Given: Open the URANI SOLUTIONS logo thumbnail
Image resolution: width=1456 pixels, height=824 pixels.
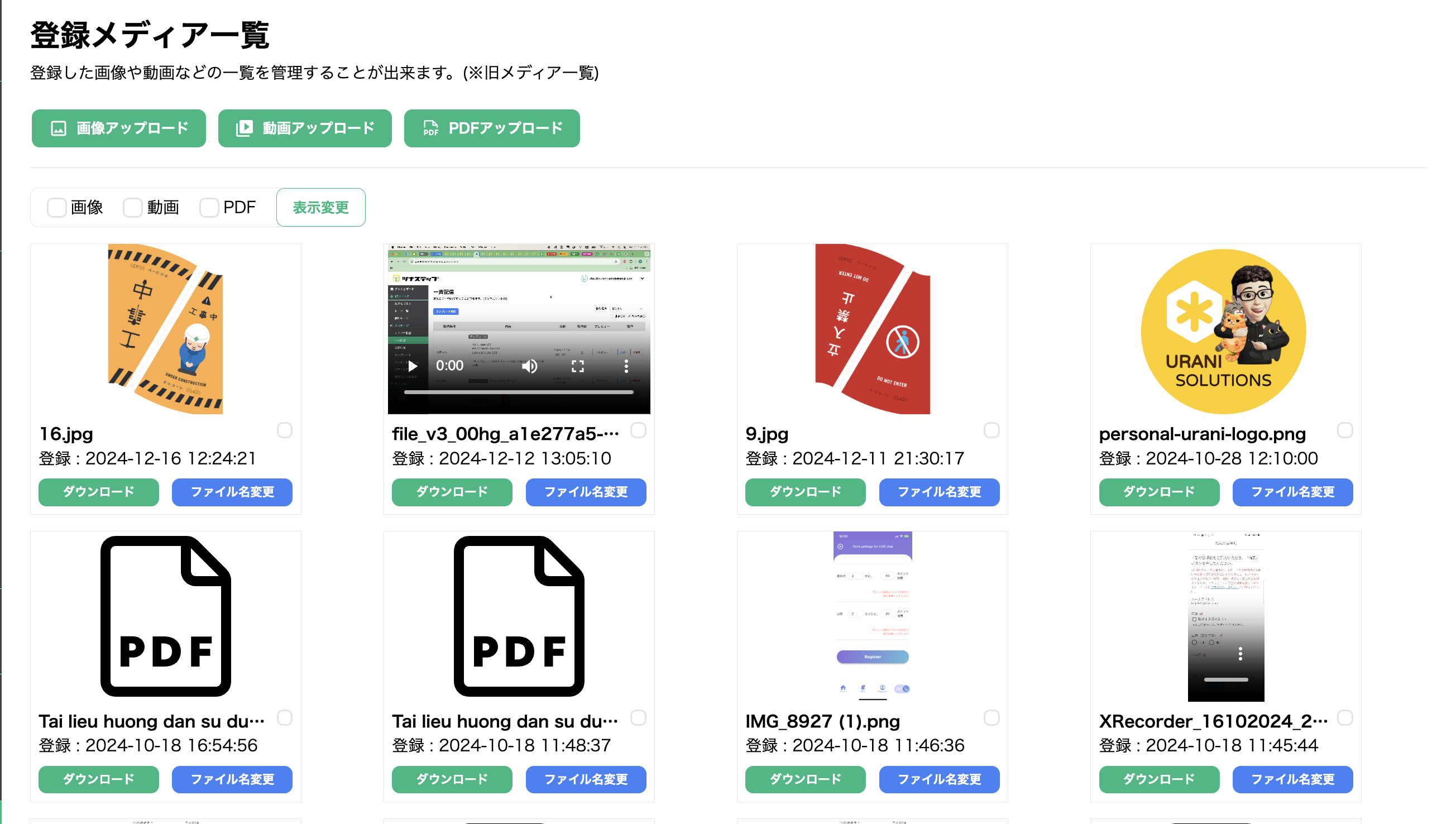Looking at the screenshot, I should coord(1223,331).
